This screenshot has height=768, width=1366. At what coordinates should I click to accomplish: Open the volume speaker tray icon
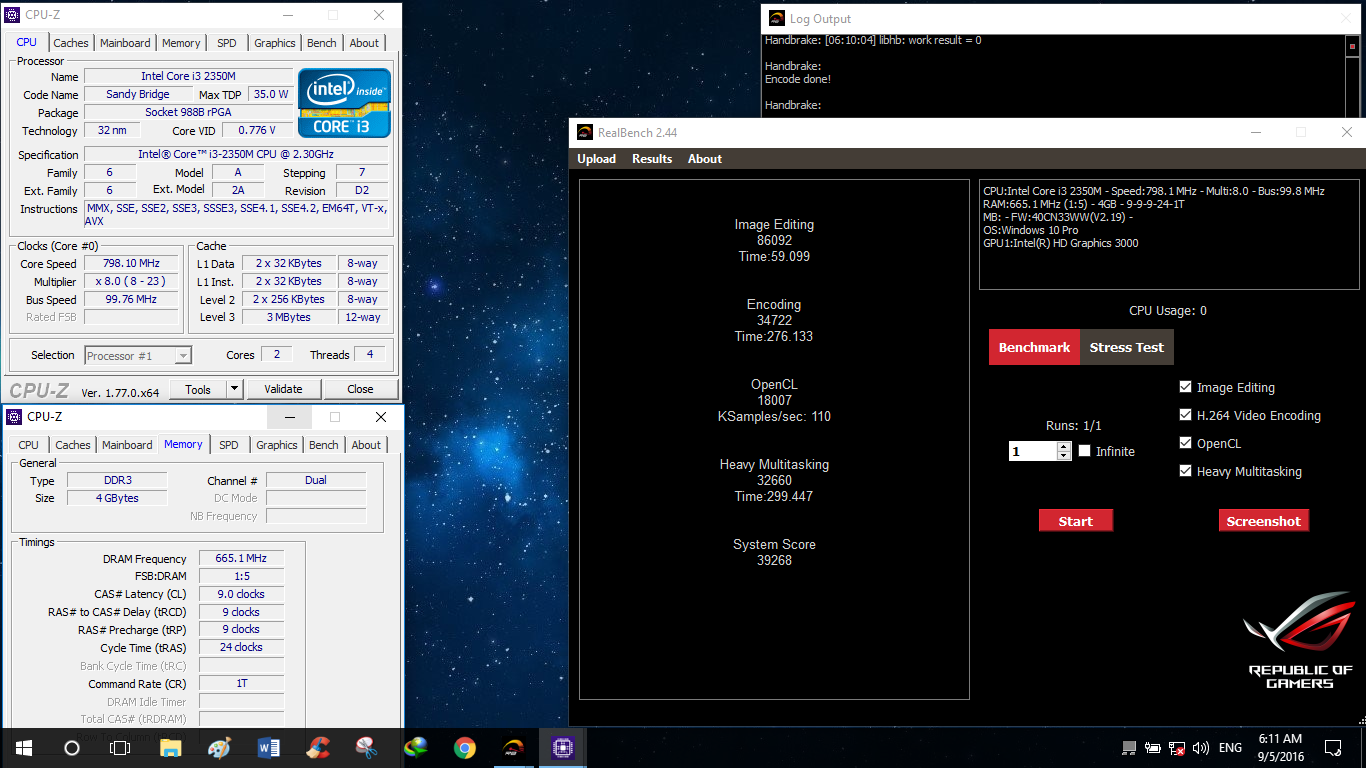coord(1201,748)
